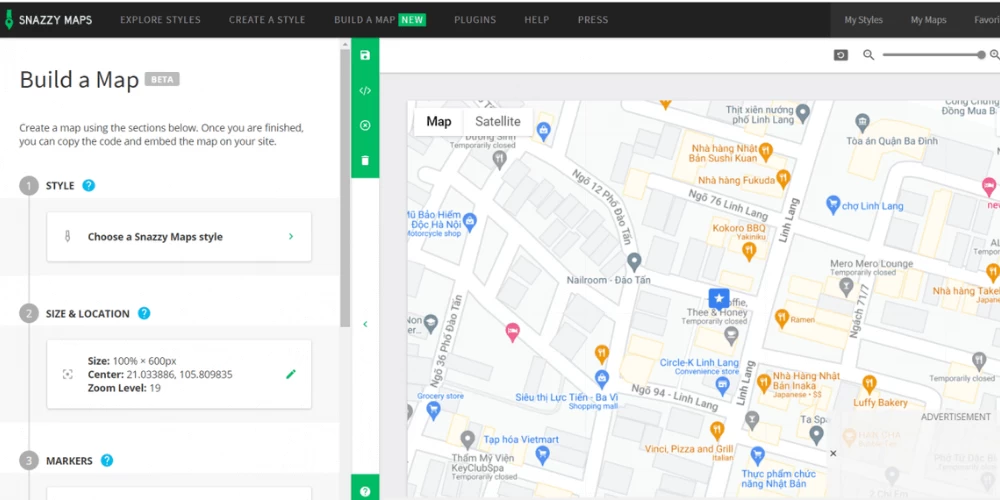Click Nailroom - Đào Tấn location pin

[634, 261]
